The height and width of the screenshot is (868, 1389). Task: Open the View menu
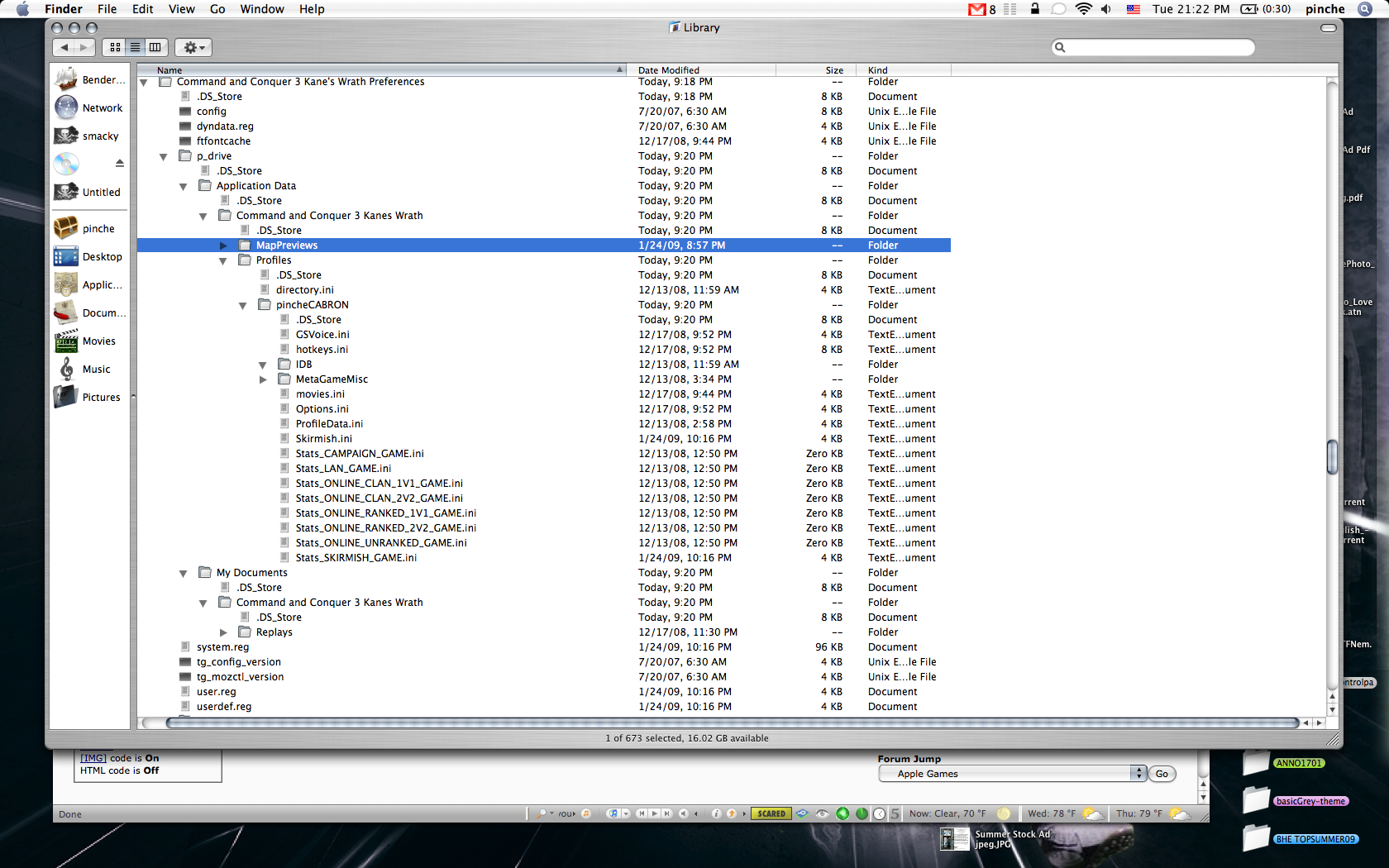point(182,9)
